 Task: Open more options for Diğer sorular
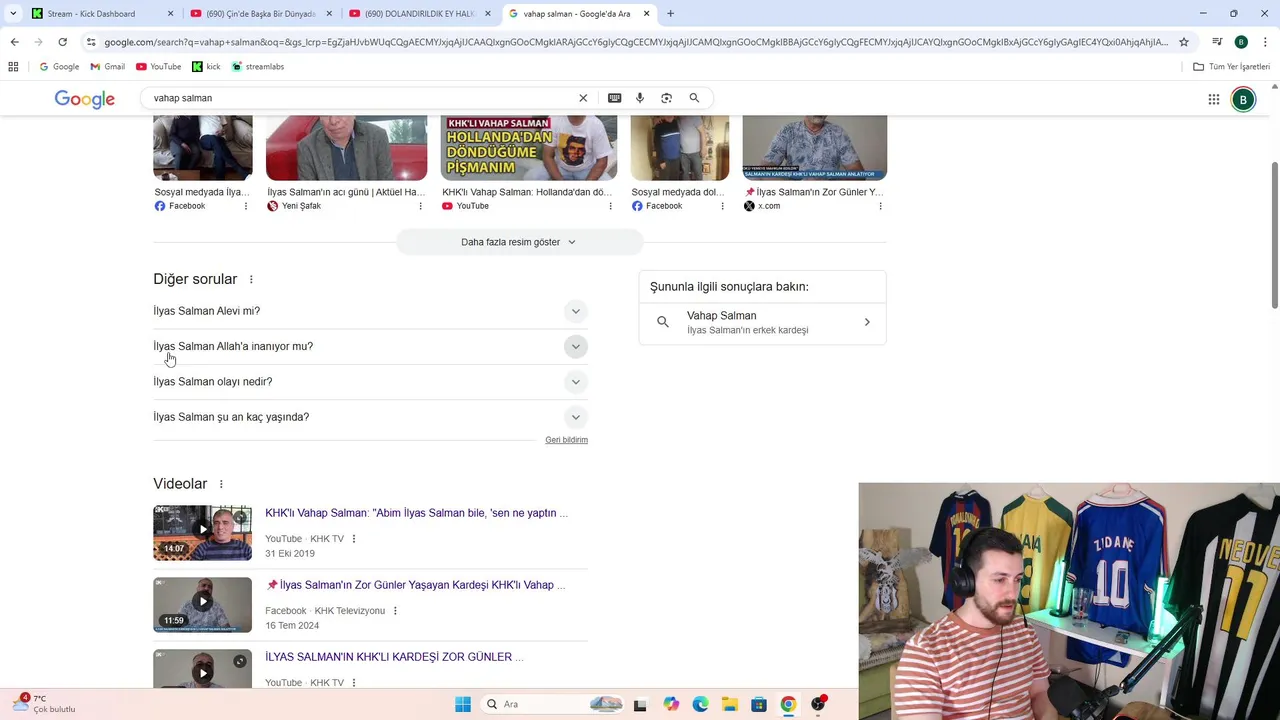click(x=251, y=280)
